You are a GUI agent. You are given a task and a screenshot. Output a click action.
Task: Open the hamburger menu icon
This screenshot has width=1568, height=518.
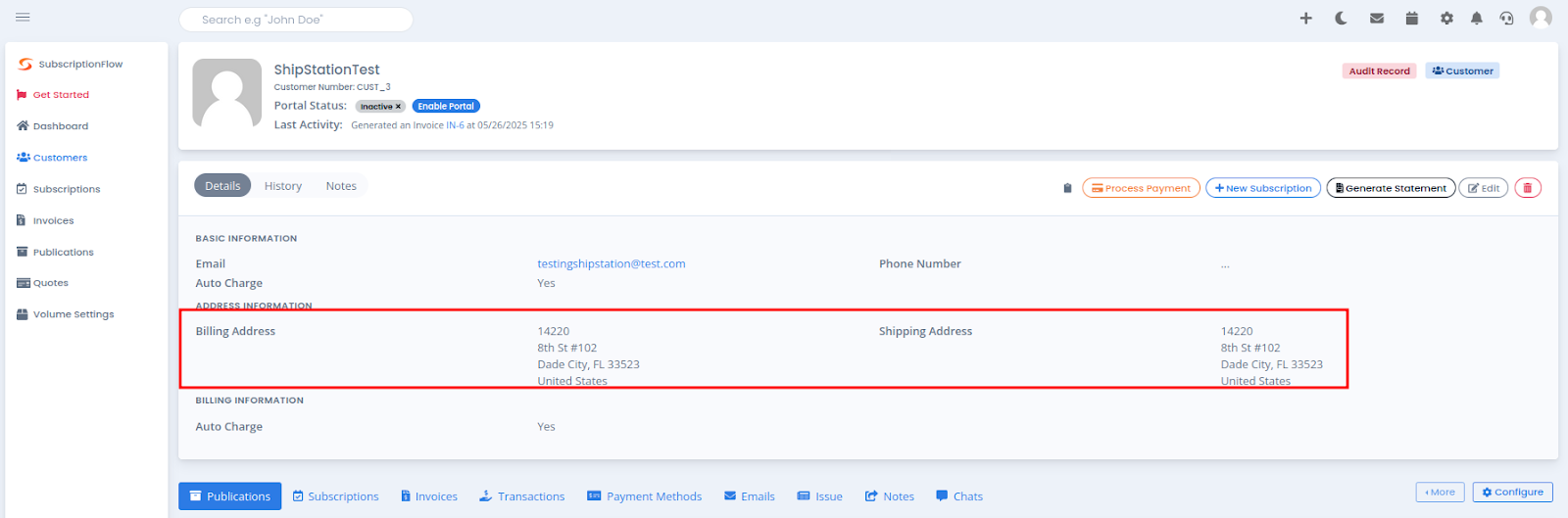tap(23, 18)
